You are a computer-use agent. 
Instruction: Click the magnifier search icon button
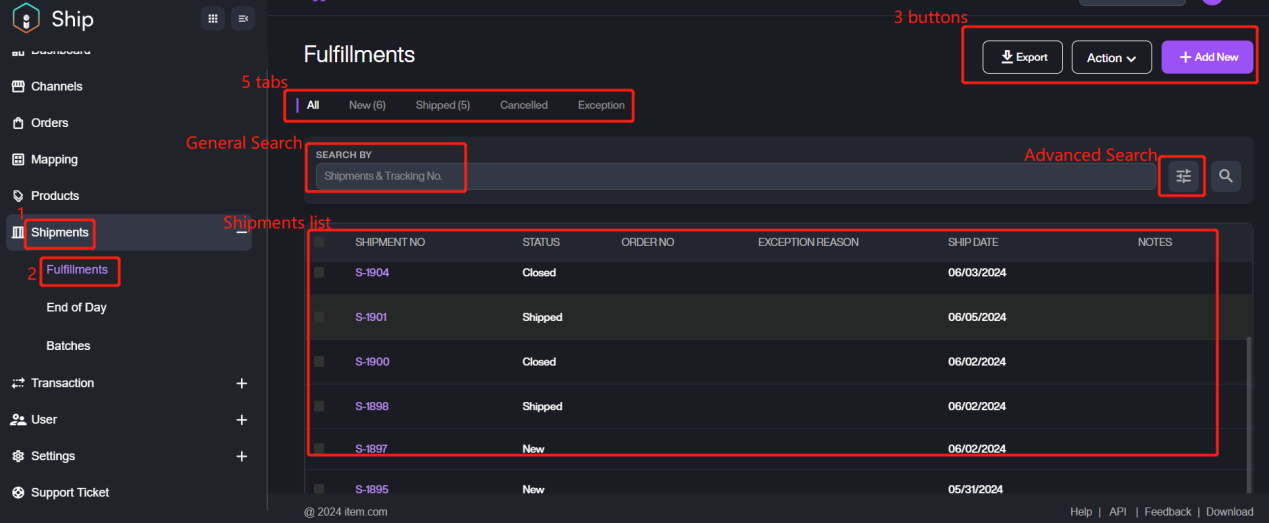[1226, 177]
